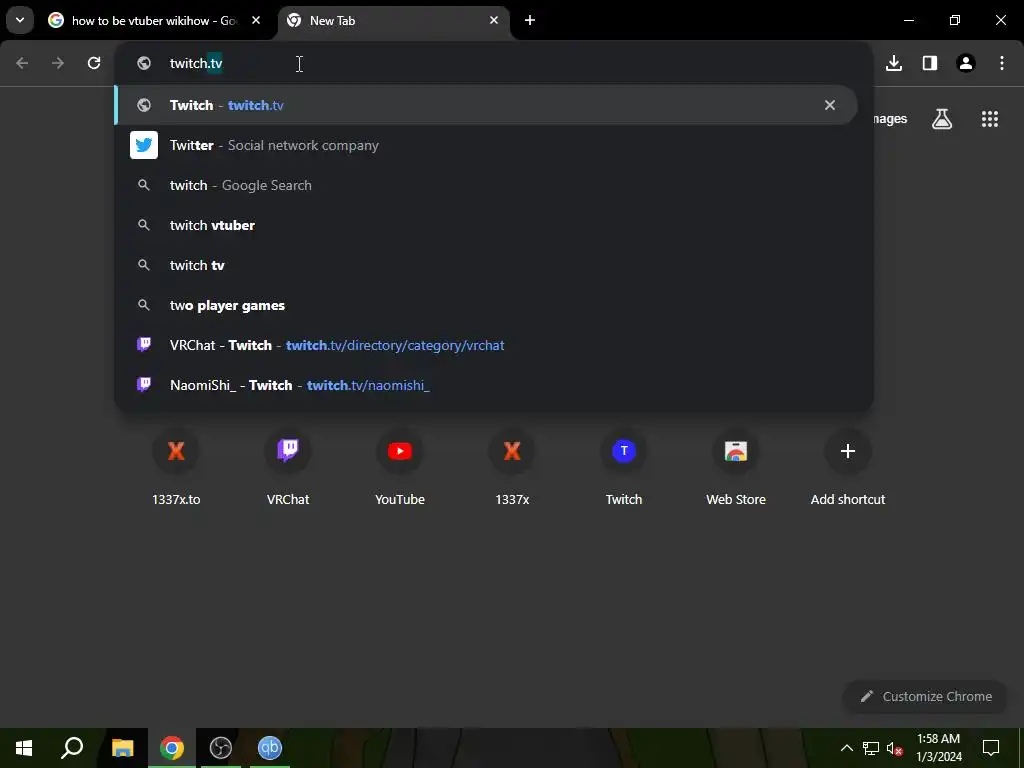Open the 1337x.to shortcut tile
This screenshot has height=768, width=1024.
tap(176, 470)
